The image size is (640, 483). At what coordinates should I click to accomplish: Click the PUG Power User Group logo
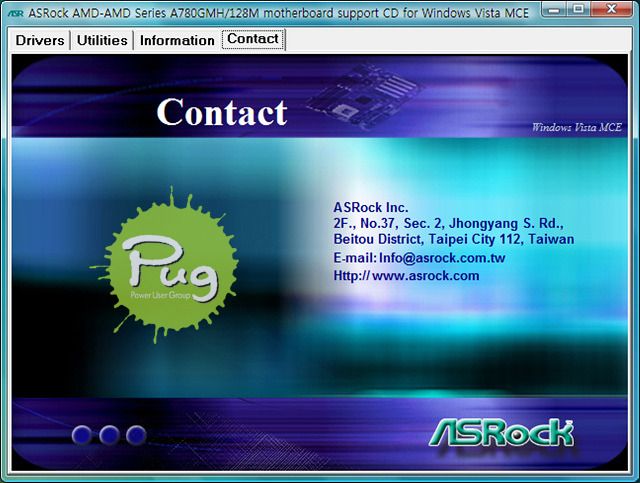[x=163, y=265]
